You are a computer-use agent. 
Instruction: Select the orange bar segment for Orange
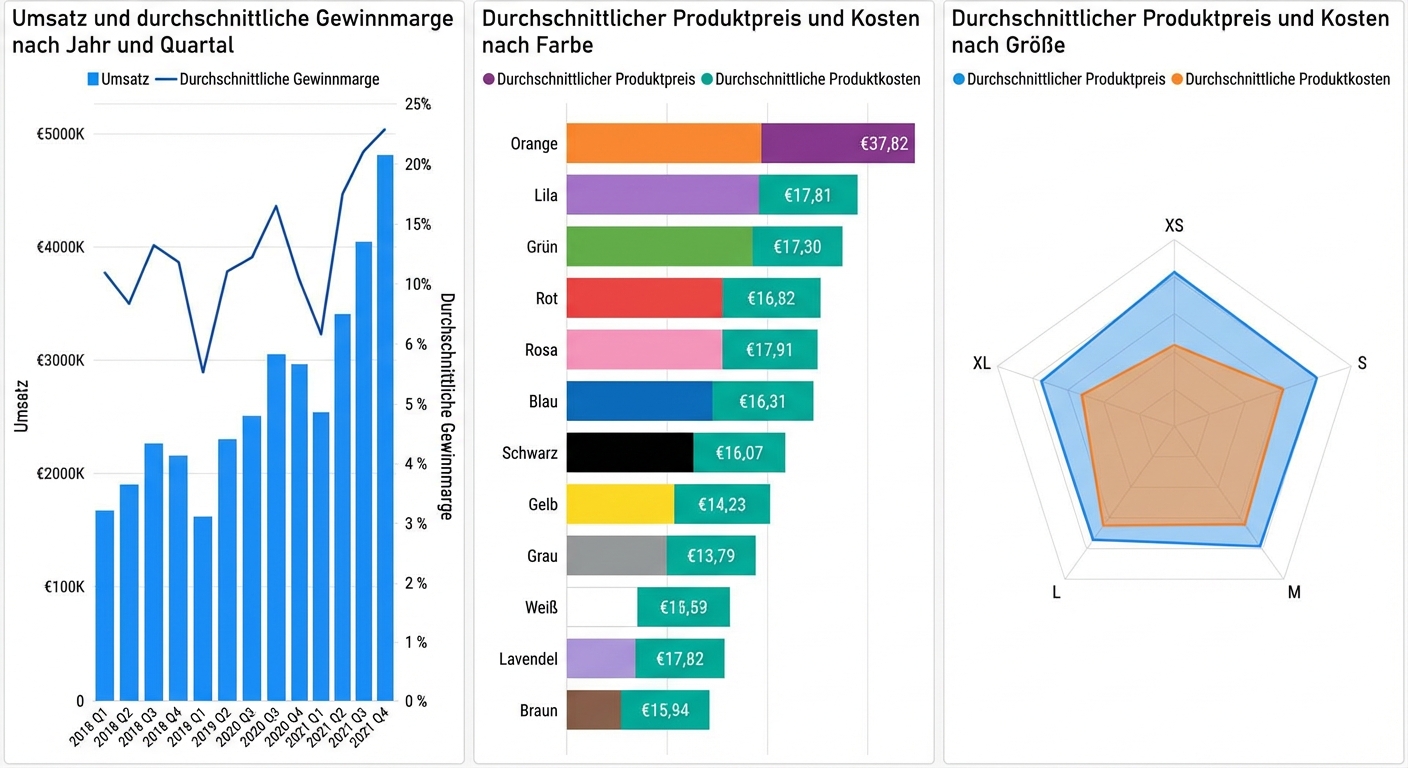coord(663,143)
